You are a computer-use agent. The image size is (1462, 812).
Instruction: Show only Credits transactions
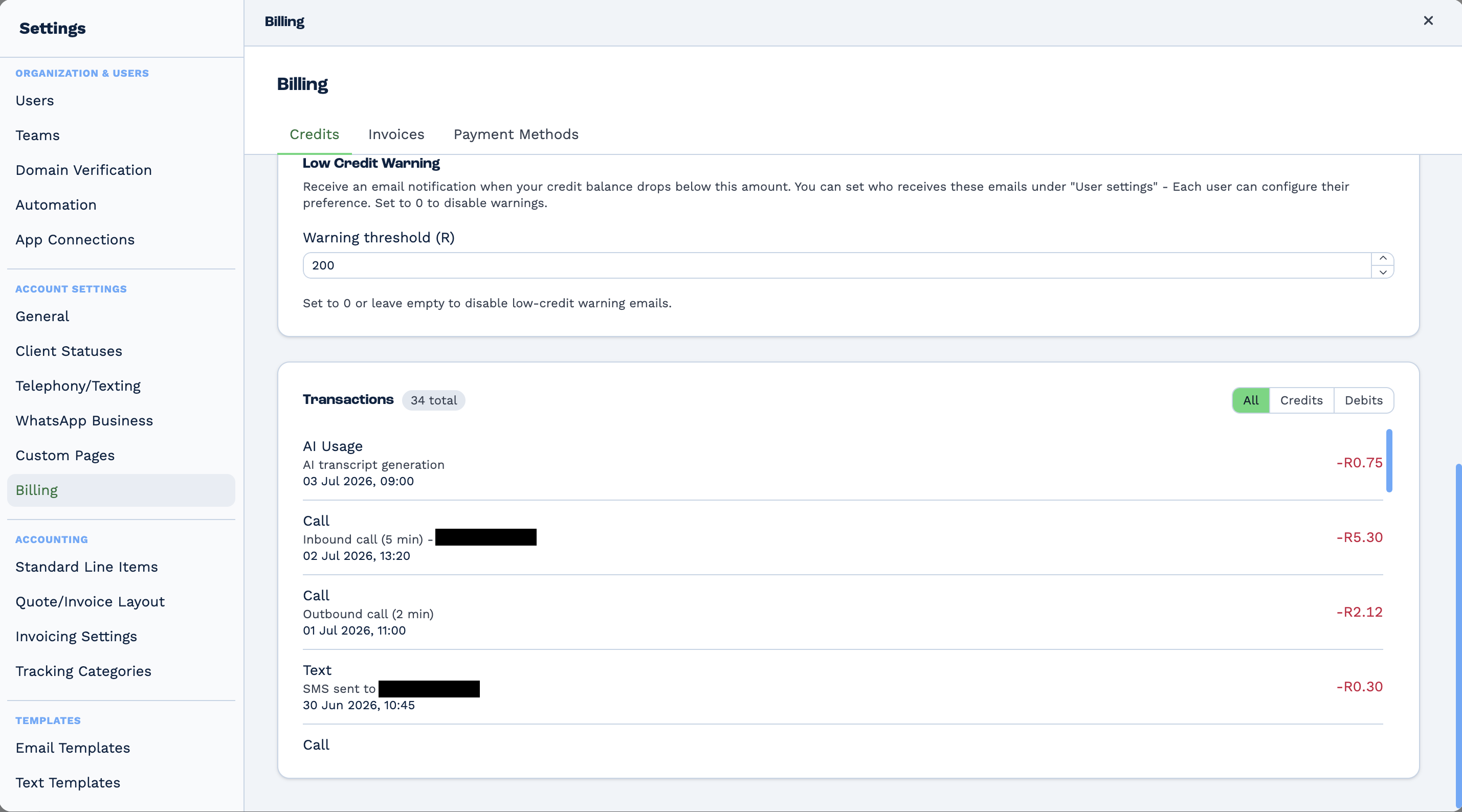click(x=1301, y=400)
